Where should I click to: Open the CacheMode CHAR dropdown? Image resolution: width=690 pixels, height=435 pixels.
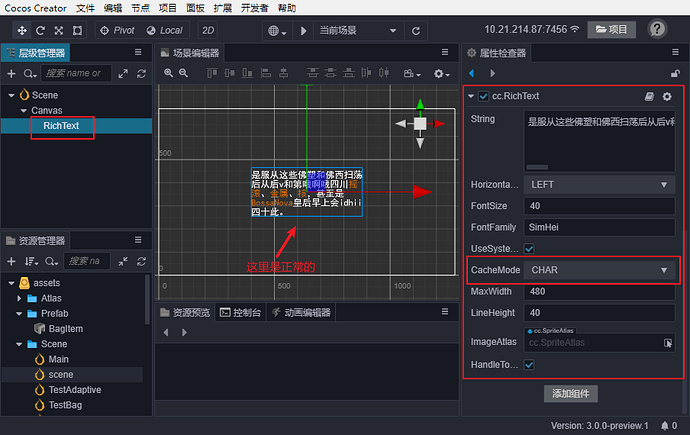[599, 270]
